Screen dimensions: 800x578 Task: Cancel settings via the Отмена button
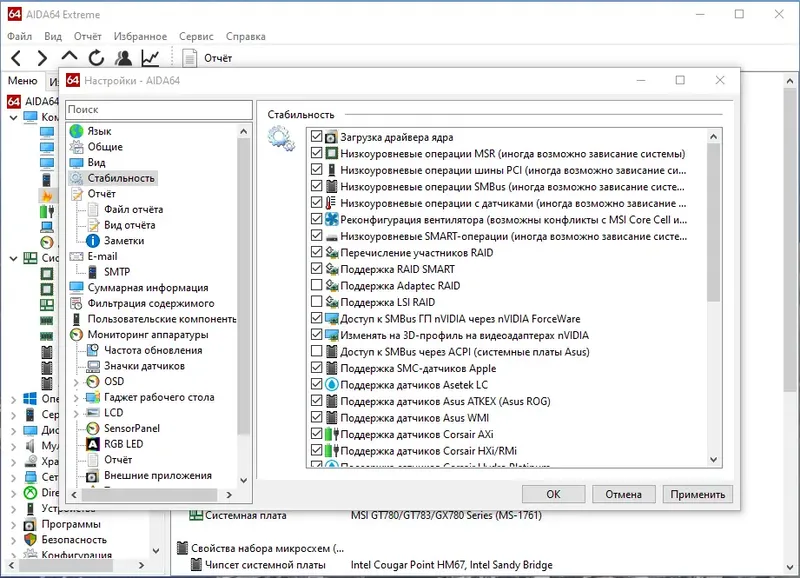[624, 493]
